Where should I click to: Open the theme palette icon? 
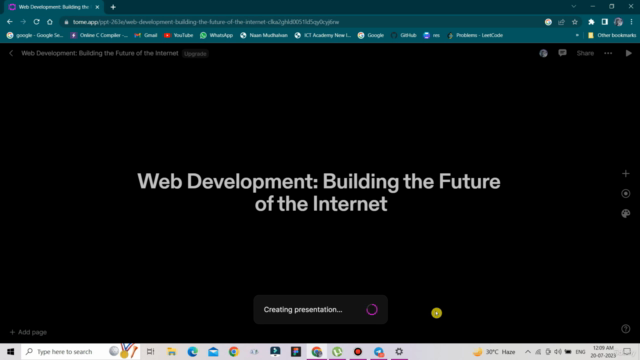click(x=625, y=213)
